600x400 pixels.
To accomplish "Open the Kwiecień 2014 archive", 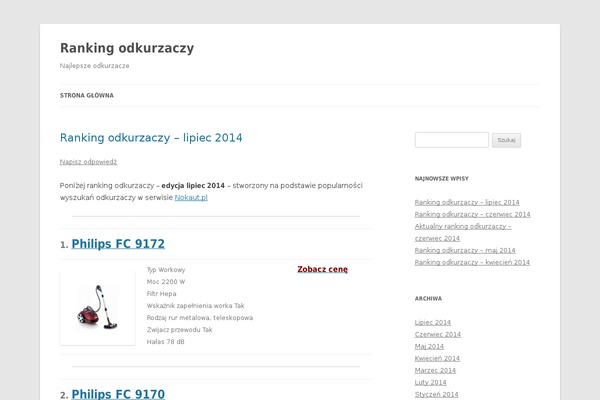I will (437, 358).
